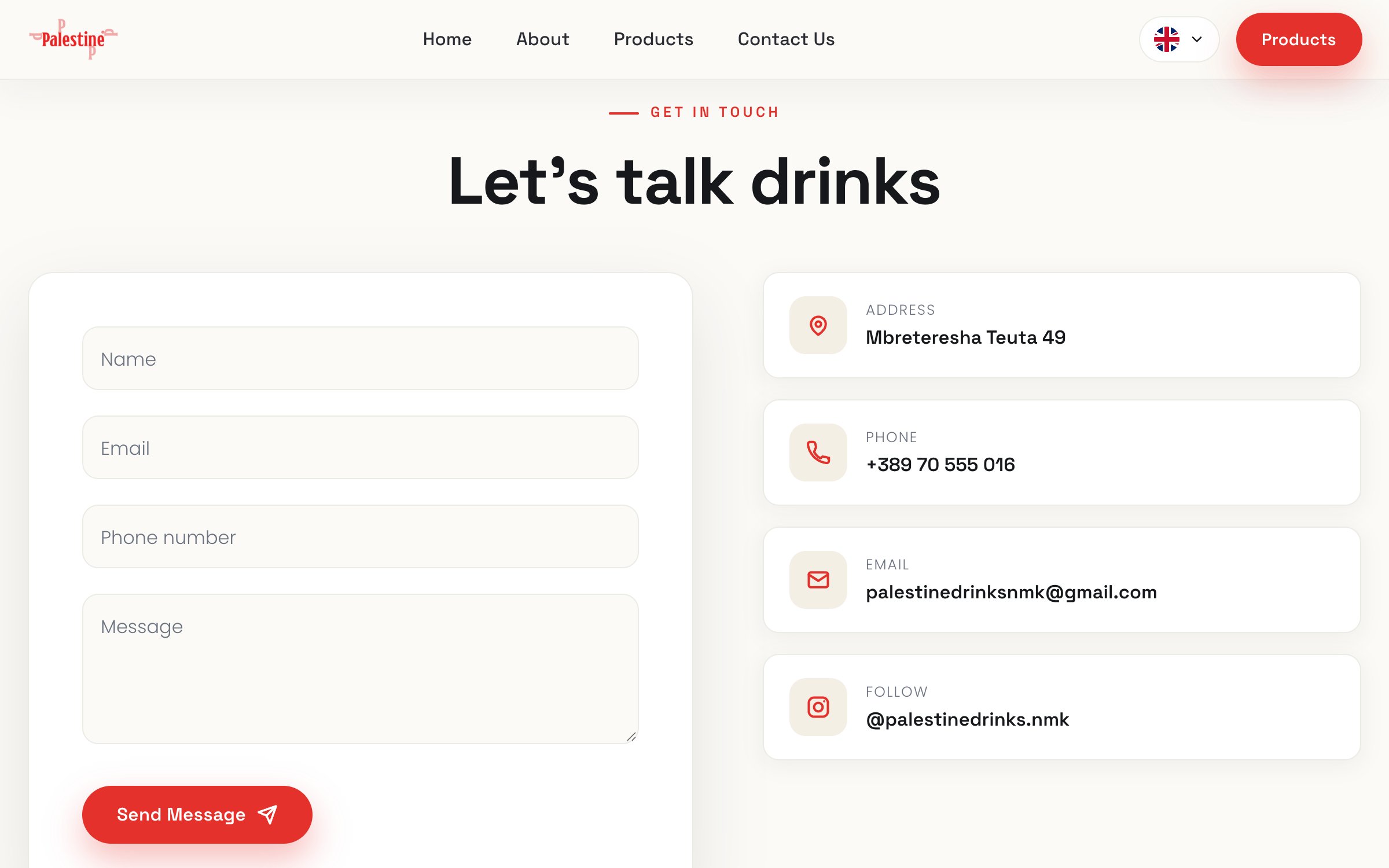Submit with the Send Message button

pos(197,815)
